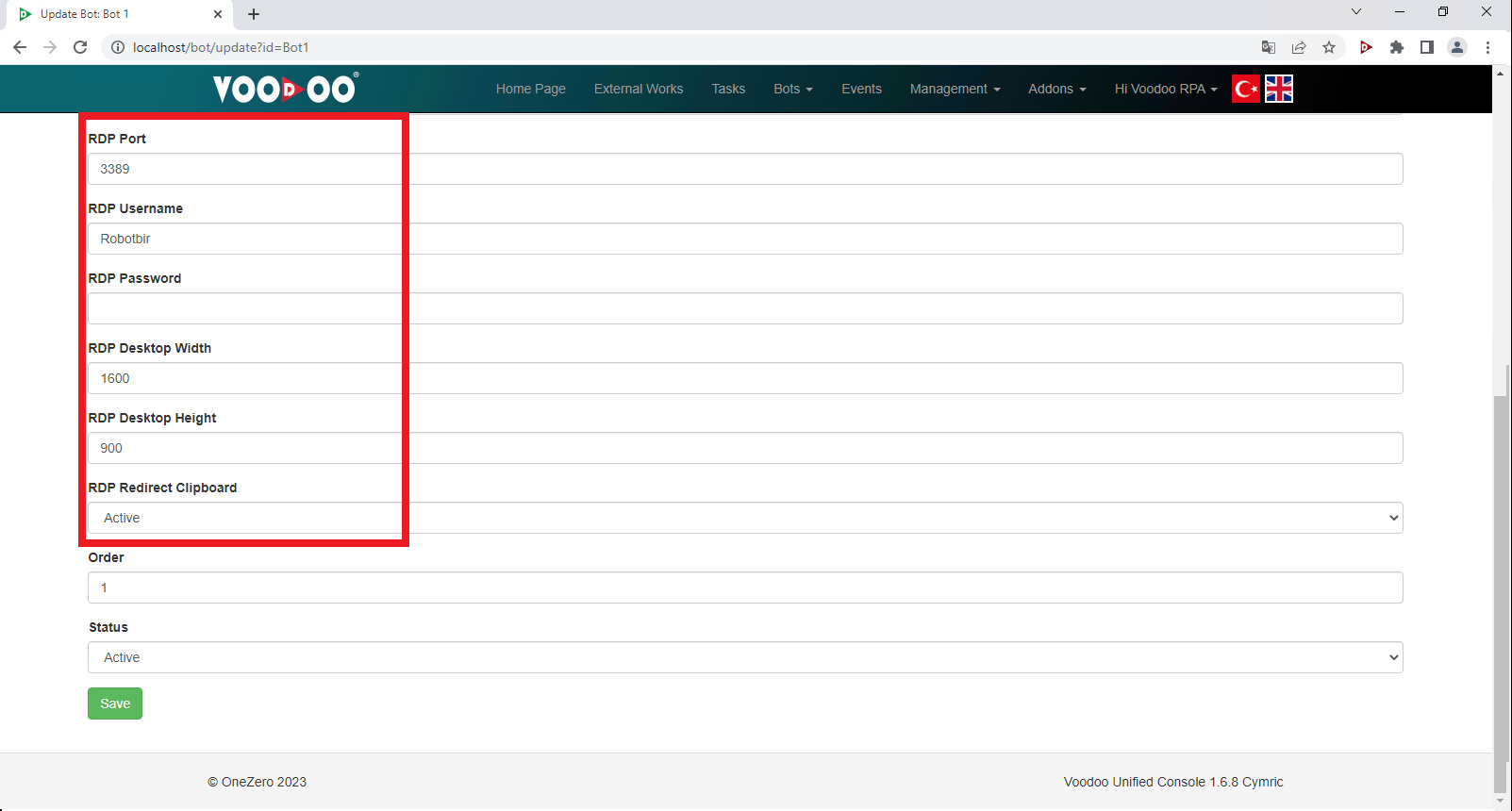View site information icon beside the URL
The height and width of the screenshot is (811, 1512).
pyautogui.click(x=118, y=47)
